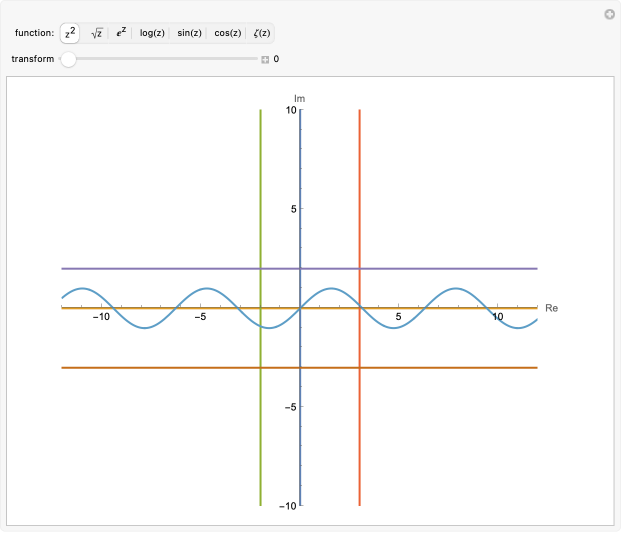Choose the Riemann zeta ζ(z) function
This screenshot has height=533, width=621.
click(x=260, y=33)
